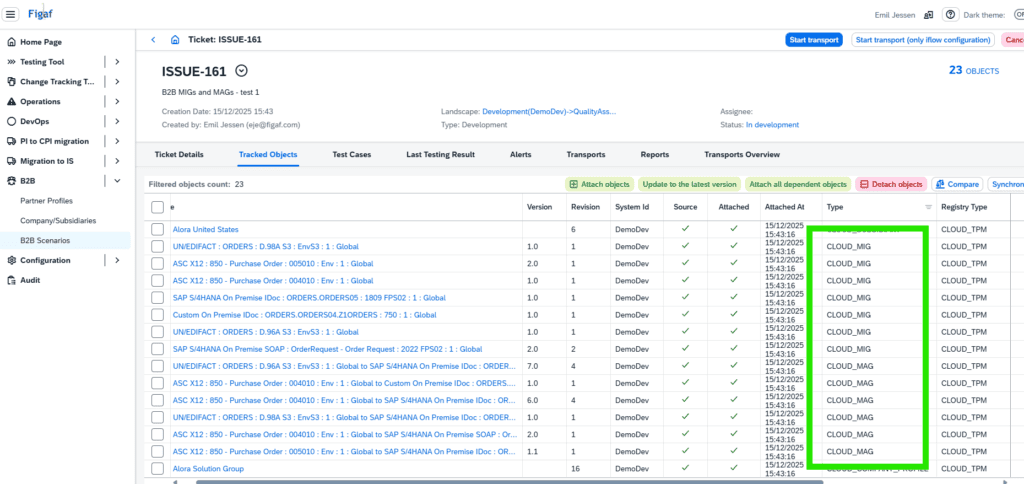Tick checkbox for Custom On Premise IDoc row
Image resolution: width=1024 pixels, height=484 pixels.
(157, 315)
